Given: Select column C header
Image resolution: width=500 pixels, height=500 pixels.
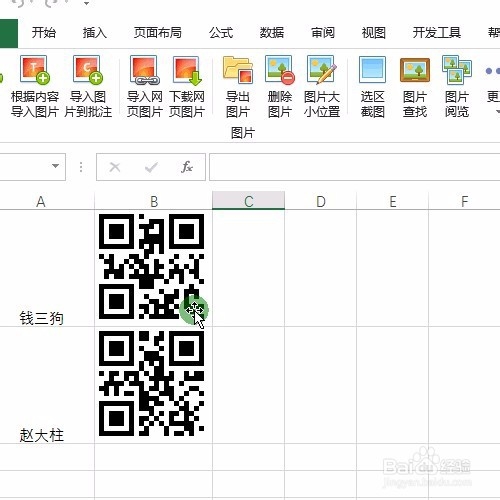Looking at the screenshot, I should pyautogui.click(x=249, y=201).
